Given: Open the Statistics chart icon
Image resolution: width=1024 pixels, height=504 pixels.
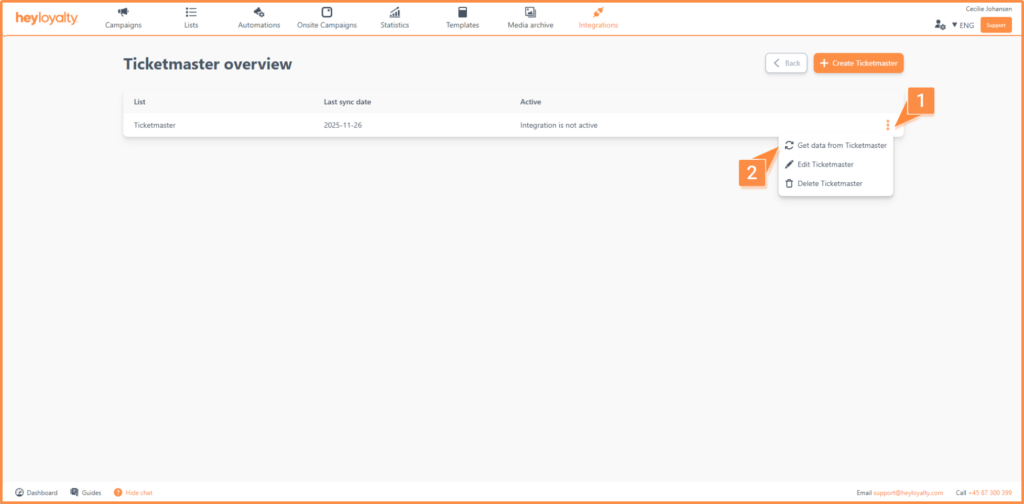Looking at the screenshot, I should pos(395,12).
